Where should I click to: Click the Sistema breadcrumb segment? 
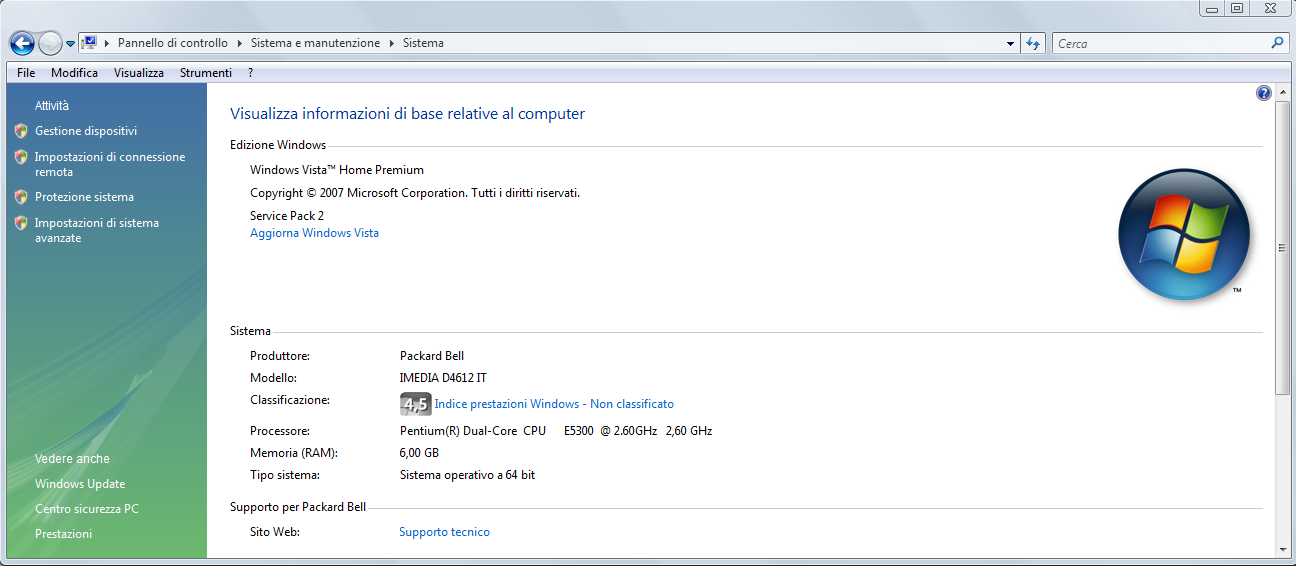click(x=423, y=43)
